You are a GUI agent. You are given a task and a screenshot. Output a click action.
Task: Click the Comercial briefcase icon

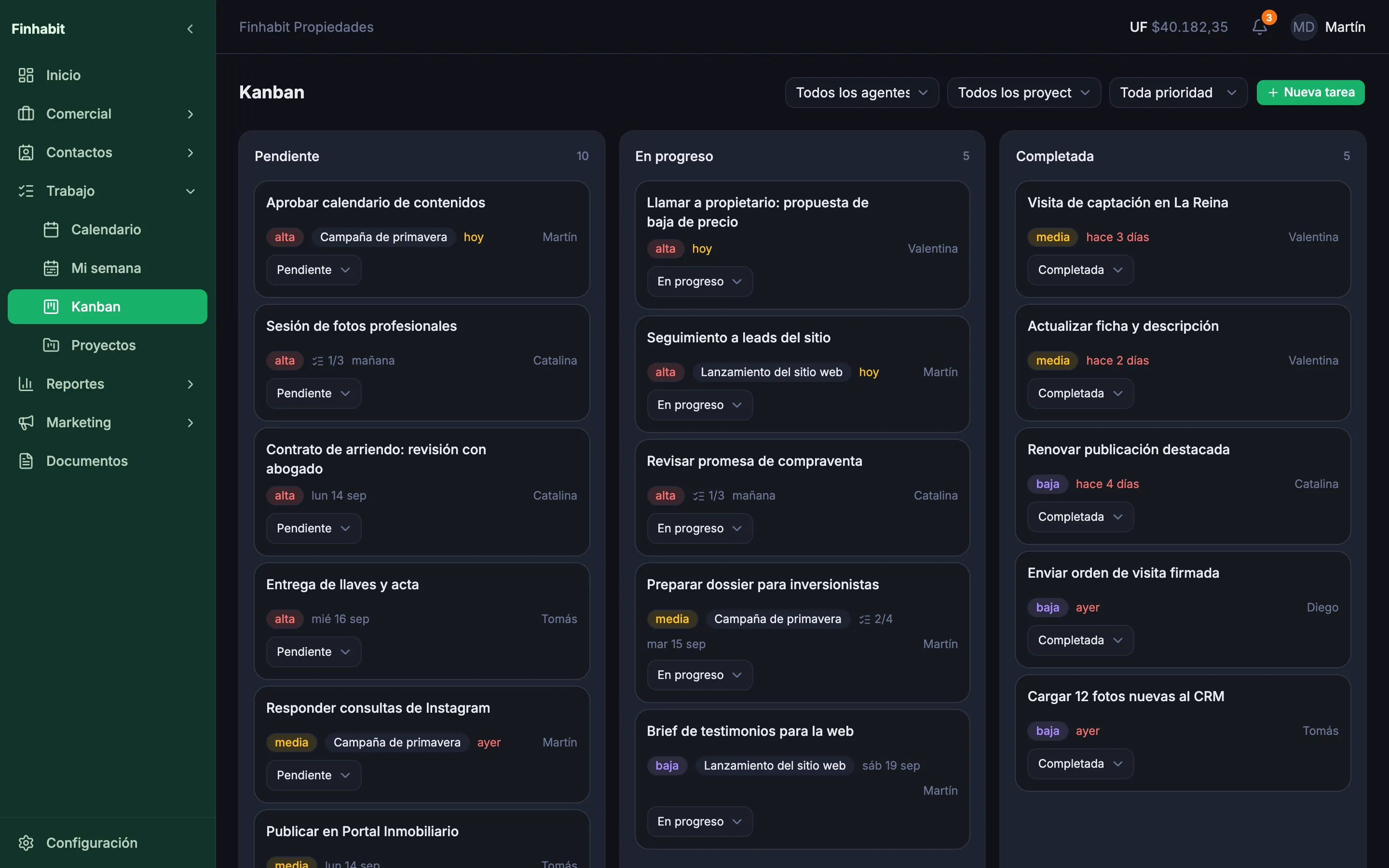pyautogui.click(x=26, y=114)
